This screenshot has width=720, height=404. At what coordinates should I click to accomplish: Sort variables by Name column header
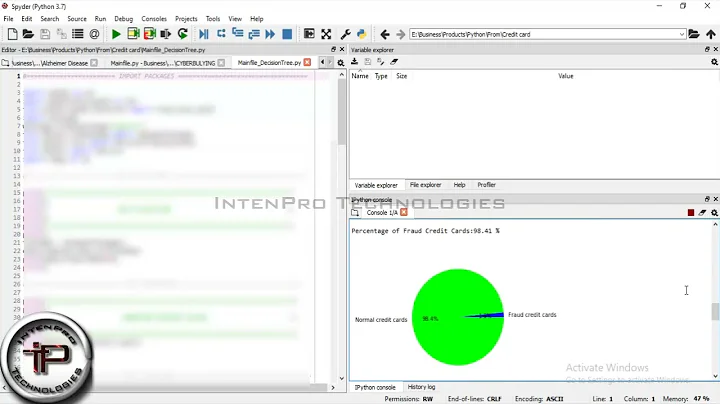(x=360, y=76)
